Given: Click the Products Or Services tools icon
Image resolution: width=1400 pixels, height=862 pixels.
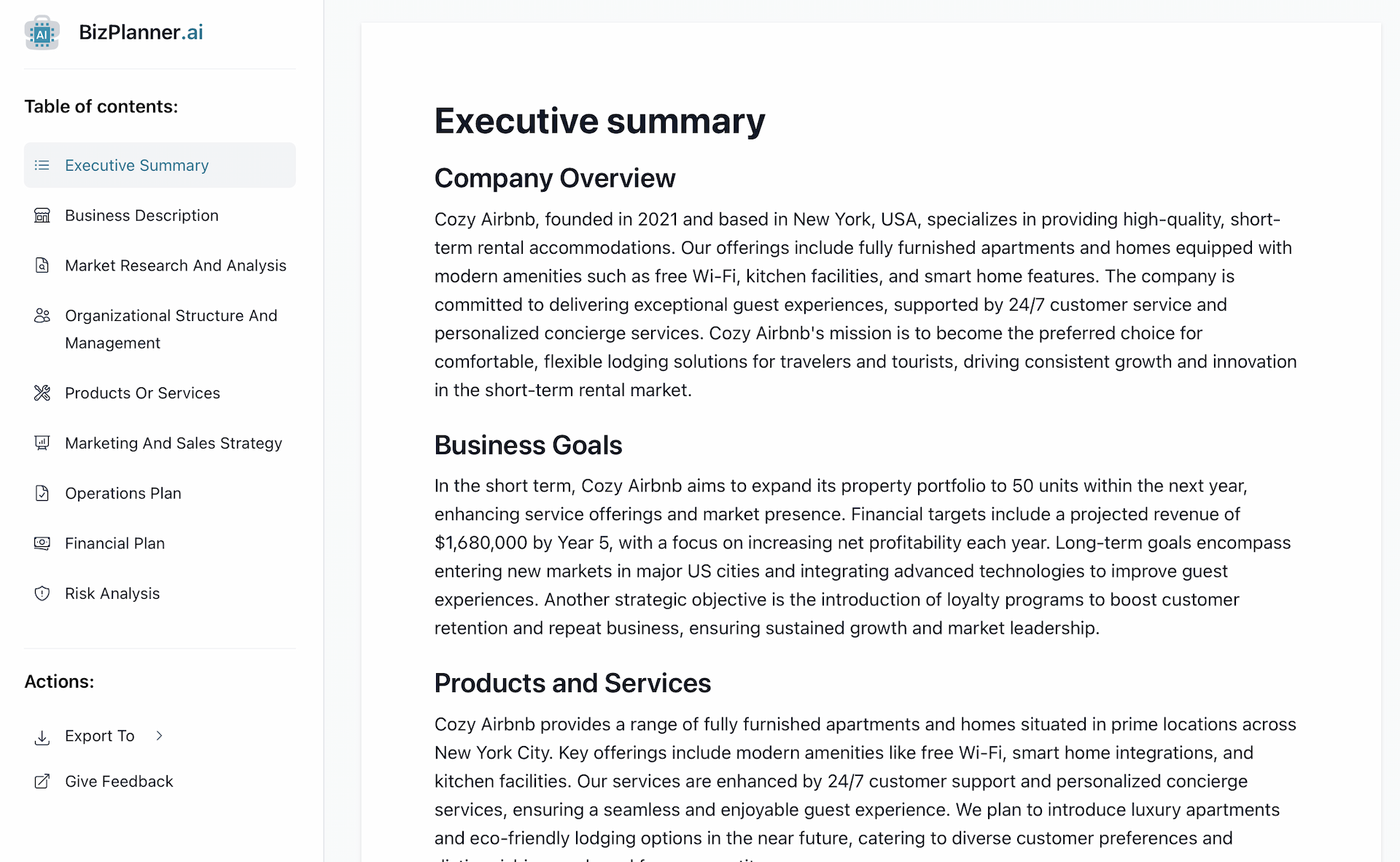Looking at the screenshot, I should 42,393.
